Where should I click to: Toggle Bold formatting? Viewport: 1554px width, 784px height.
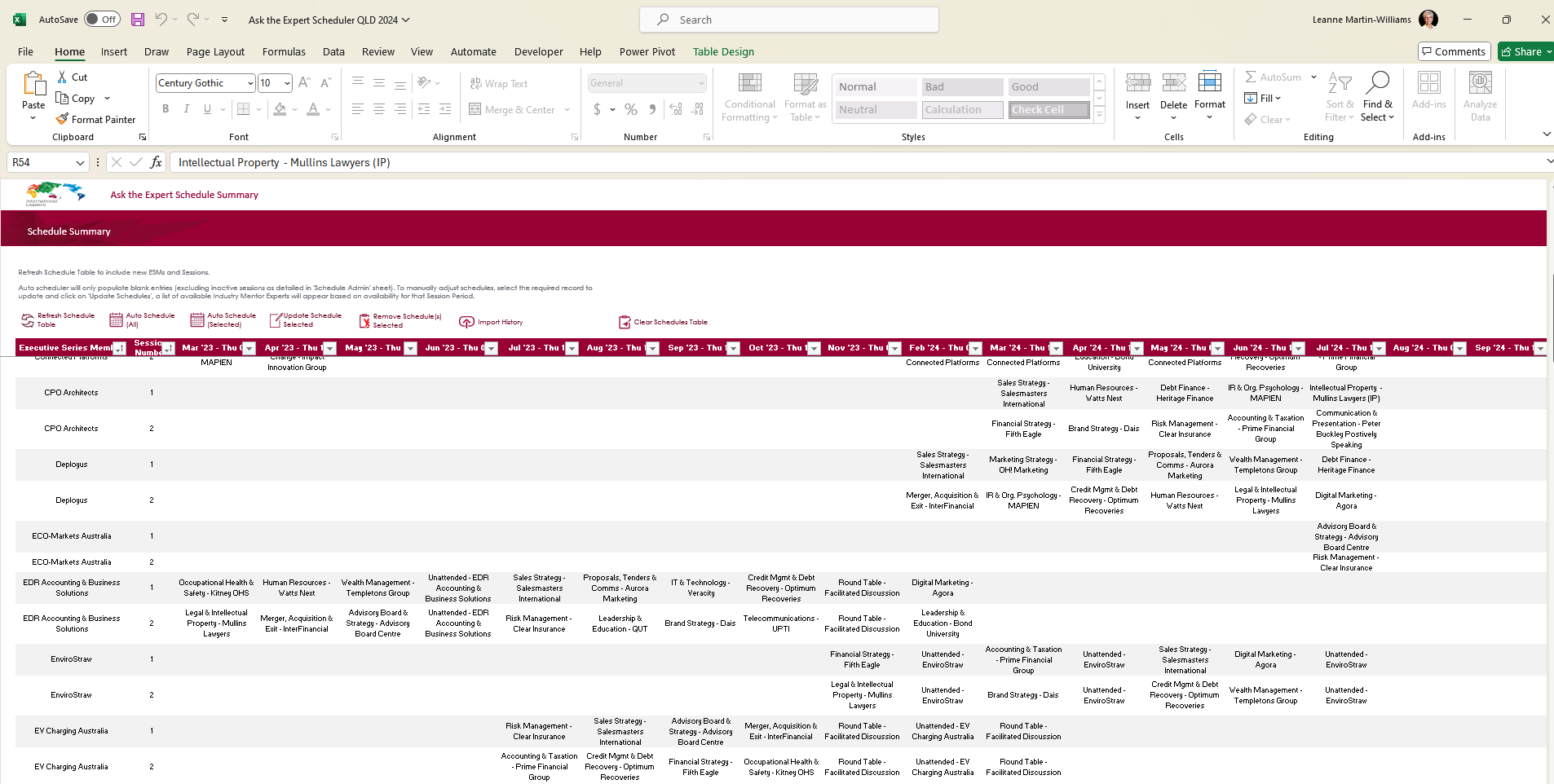tap(166, 109)
